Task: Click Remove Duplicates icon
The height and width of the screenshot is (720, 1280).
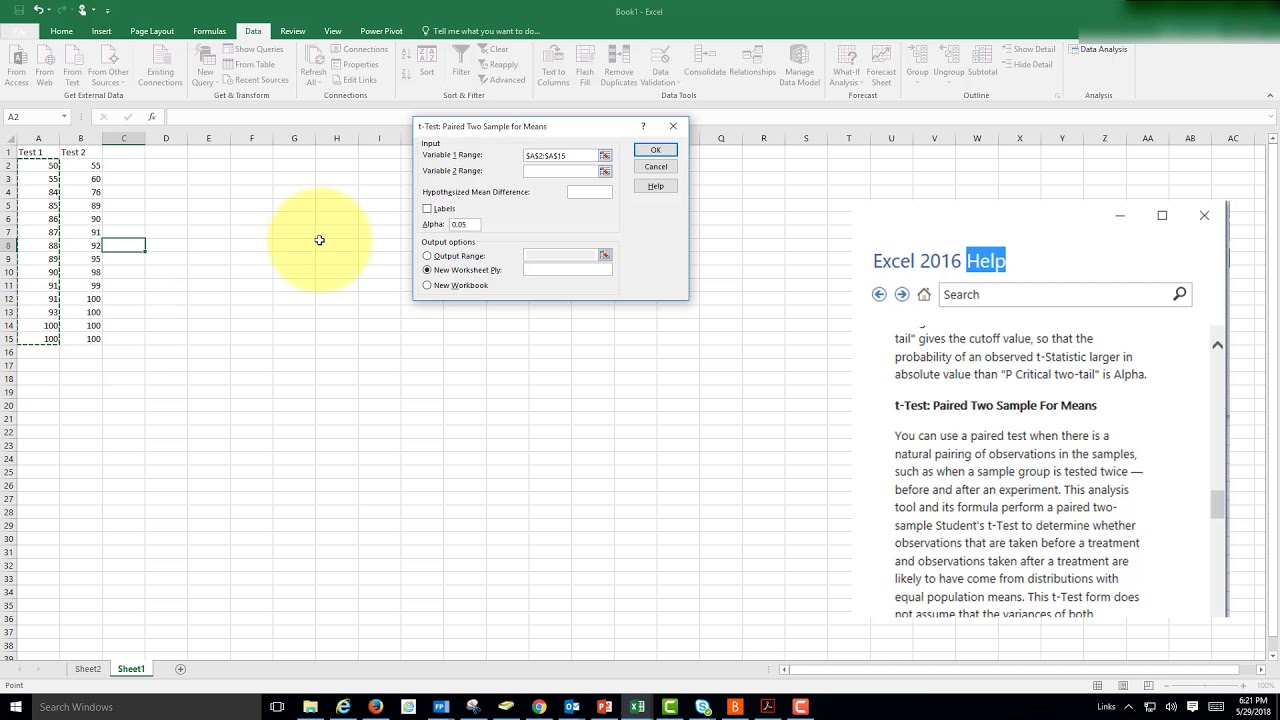Action: 619,56
